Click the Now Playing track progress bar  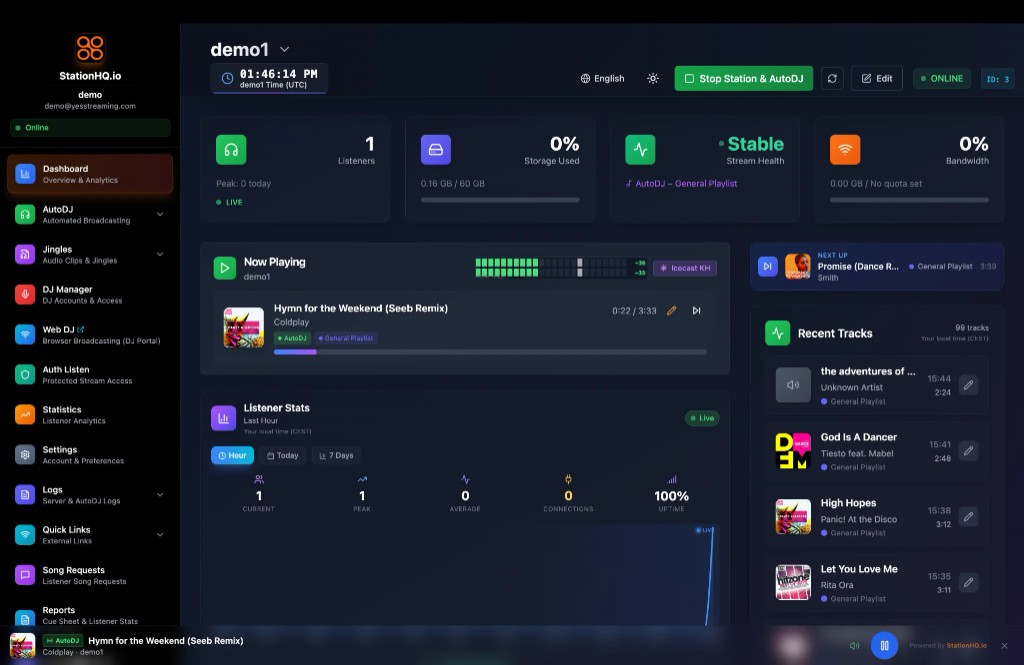click(x=490, y=352)
